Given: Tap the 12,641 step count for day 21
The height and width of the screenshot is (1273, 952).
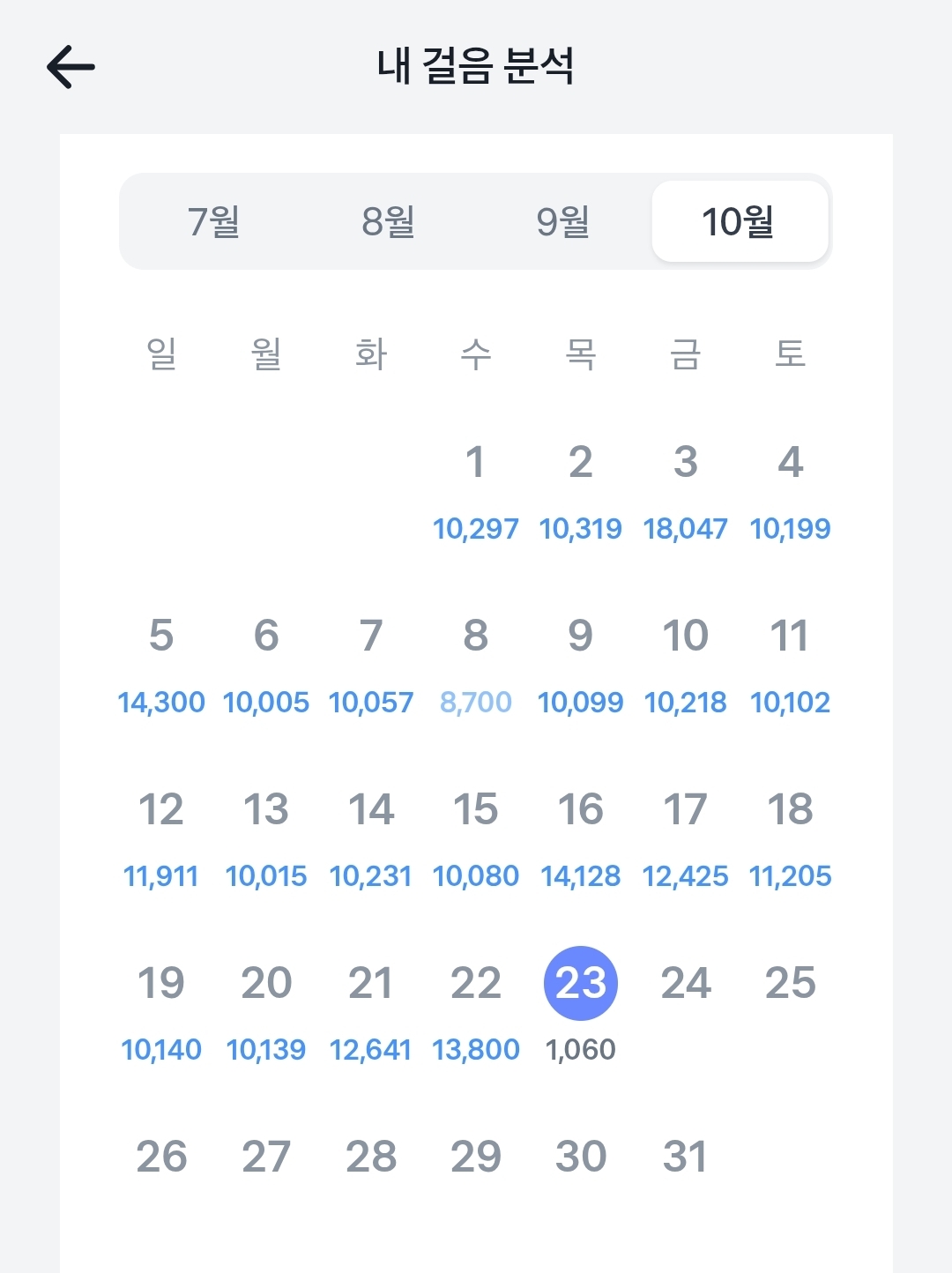Looking at the screenshot, I should pos(371,1049).
